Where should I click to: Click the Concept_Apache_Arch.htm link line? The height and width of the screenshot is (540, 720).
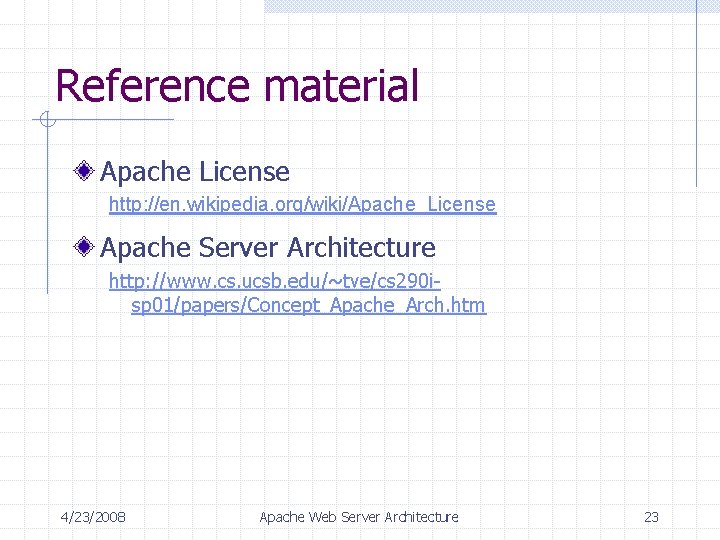(309, 305)
